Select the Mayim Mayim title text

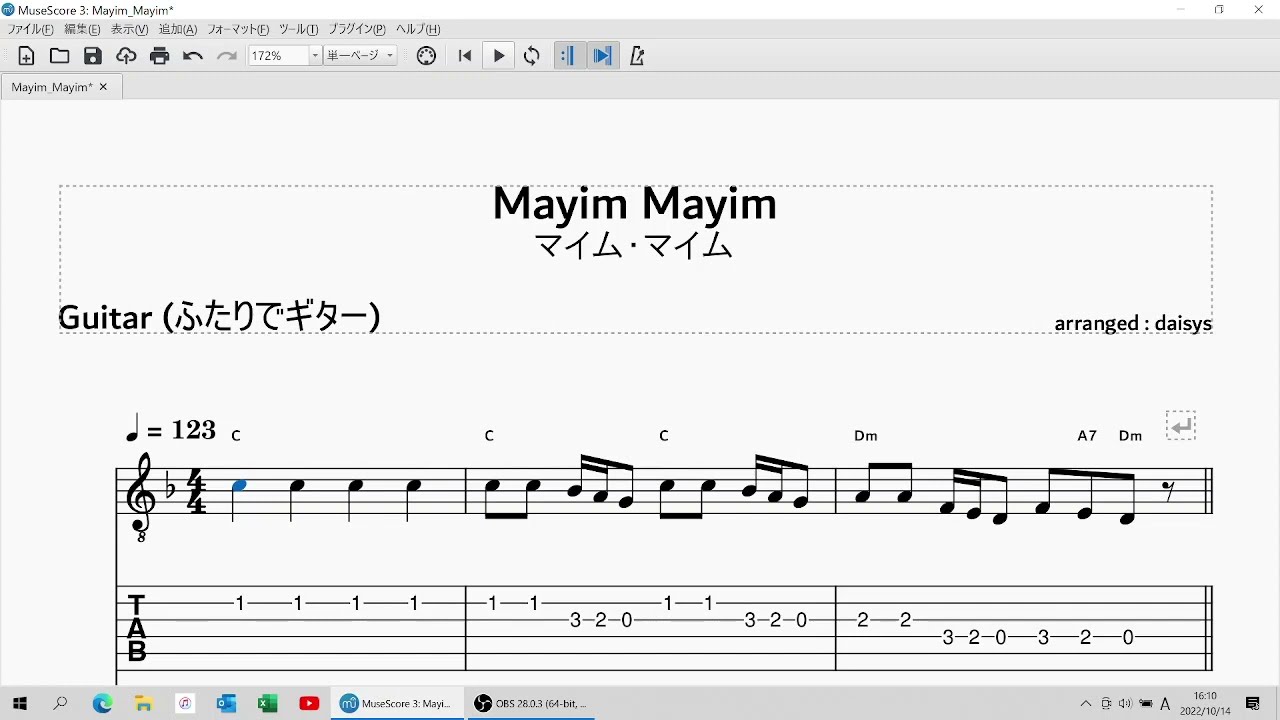(x=635, y=204)
